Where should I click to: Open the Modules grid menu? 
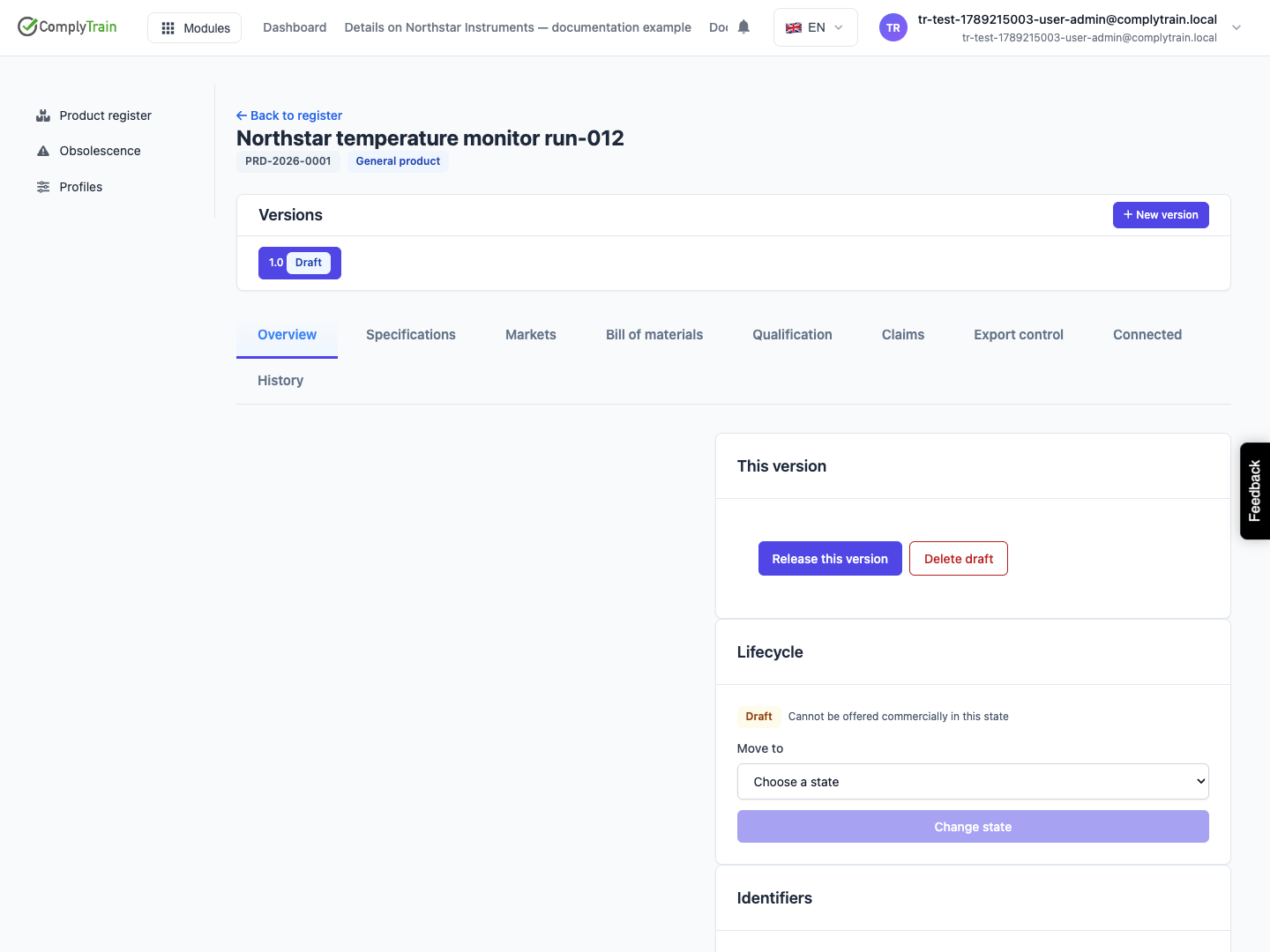(x=194, y=28)
